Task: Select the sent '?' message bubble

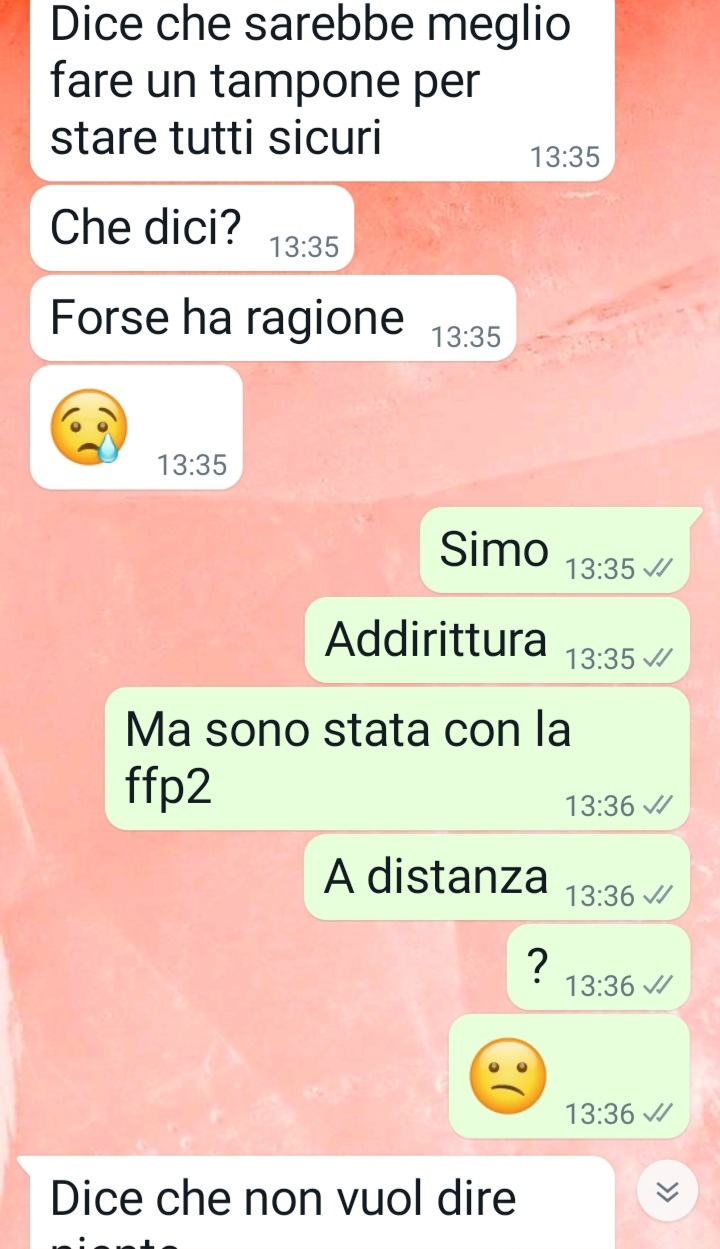Action: point(598,967)
